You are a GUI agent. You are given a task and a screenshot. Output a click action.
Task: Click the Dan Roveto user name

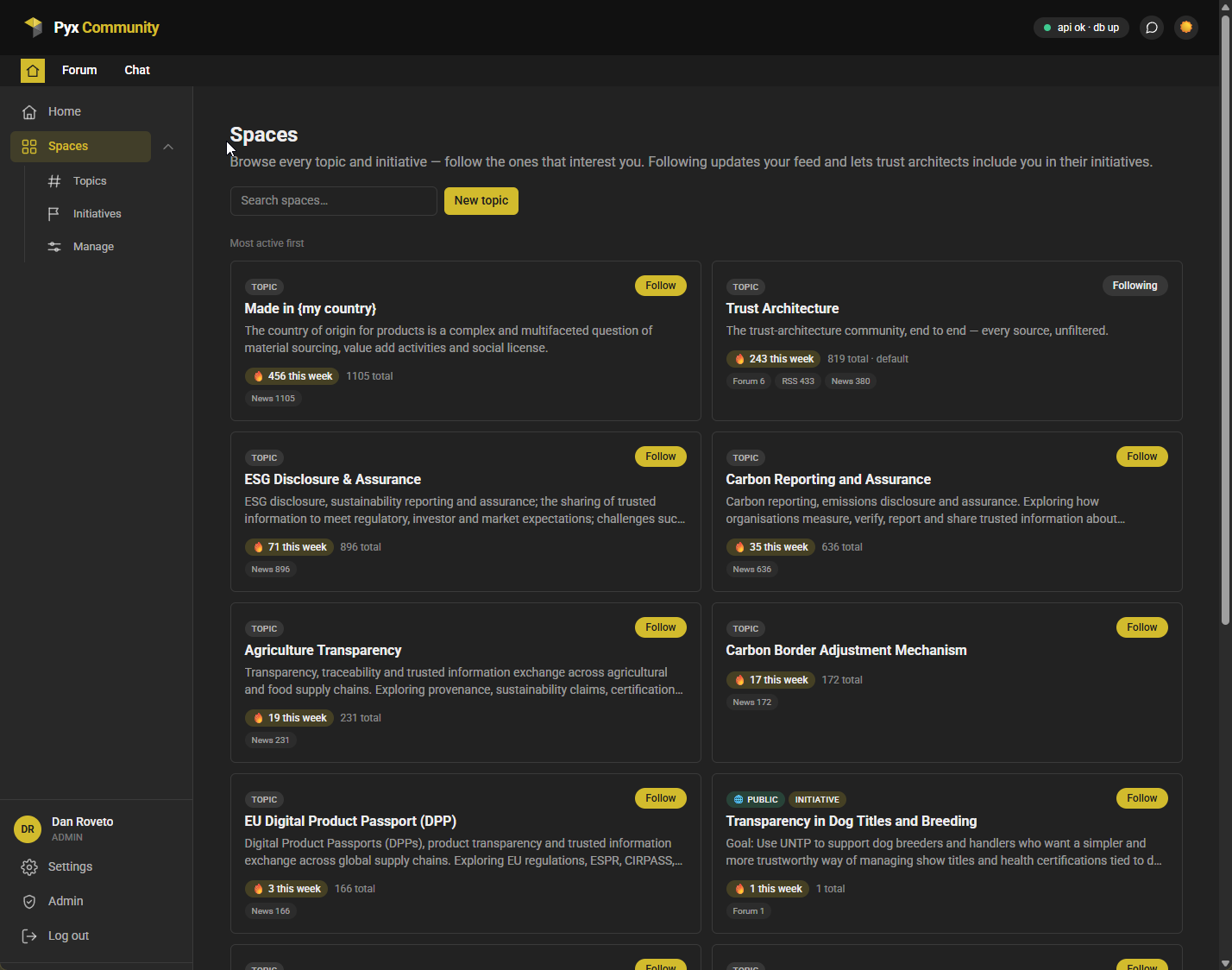(83, 822)
